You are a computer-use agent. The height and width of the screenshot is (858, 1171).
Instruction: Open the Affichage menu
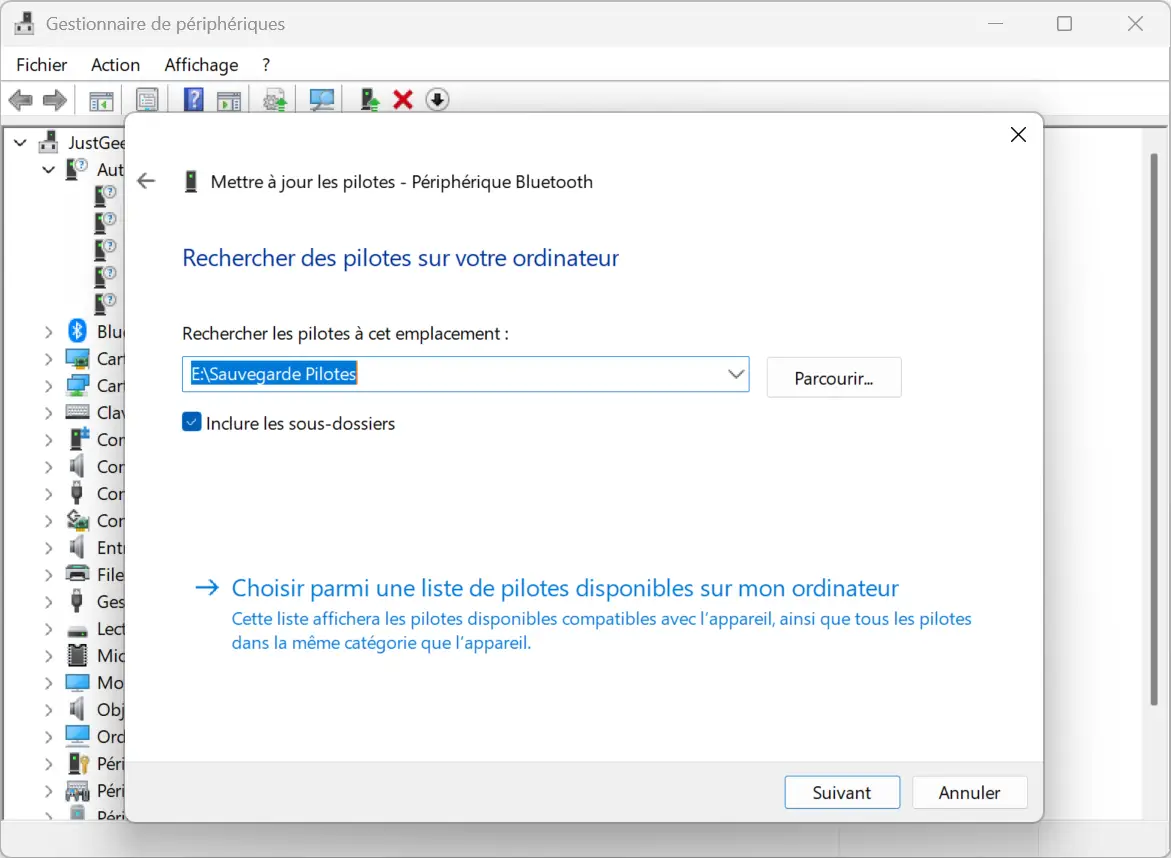(201, 65)
